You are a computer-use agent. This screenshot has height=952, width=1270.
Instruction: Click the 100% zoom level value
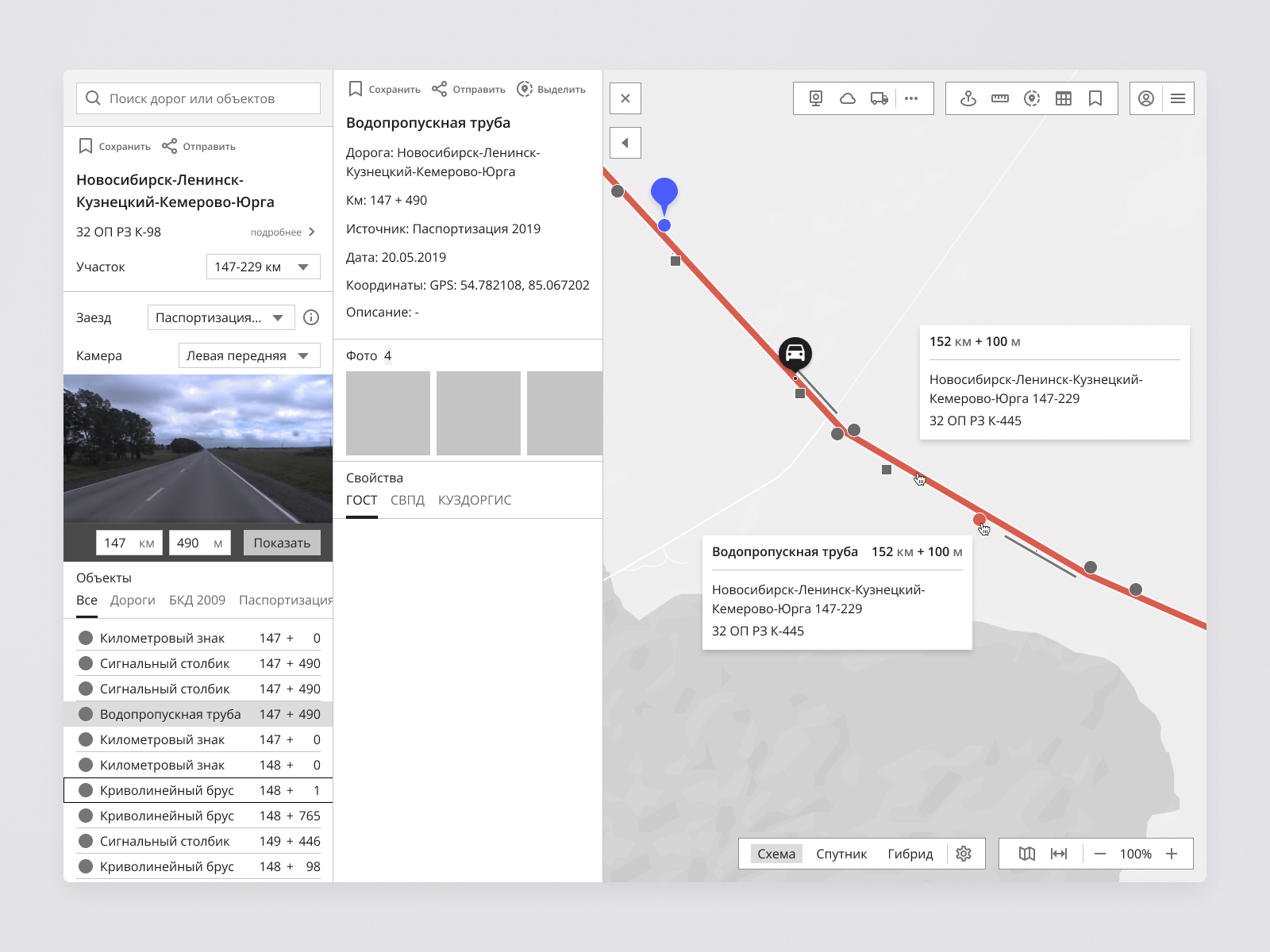[1135, 854]
